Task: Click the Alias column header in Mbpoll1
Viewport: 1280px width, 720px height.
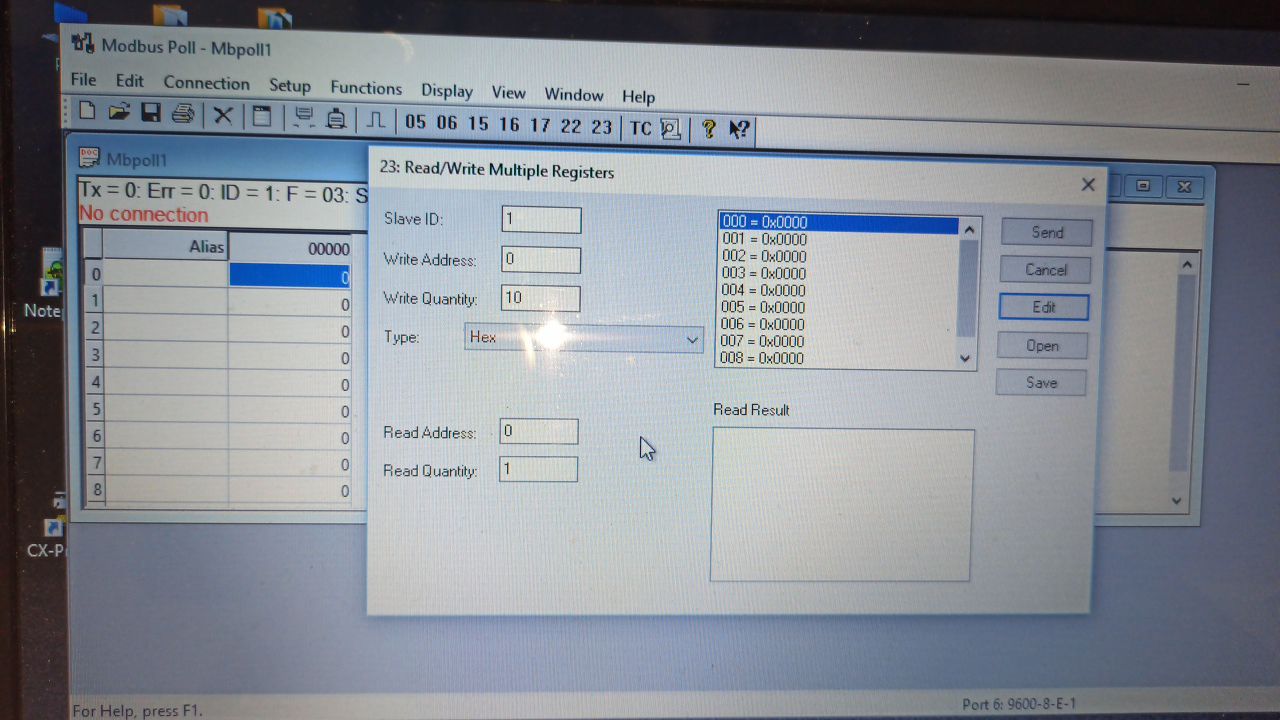Action: tap(165, 246)
